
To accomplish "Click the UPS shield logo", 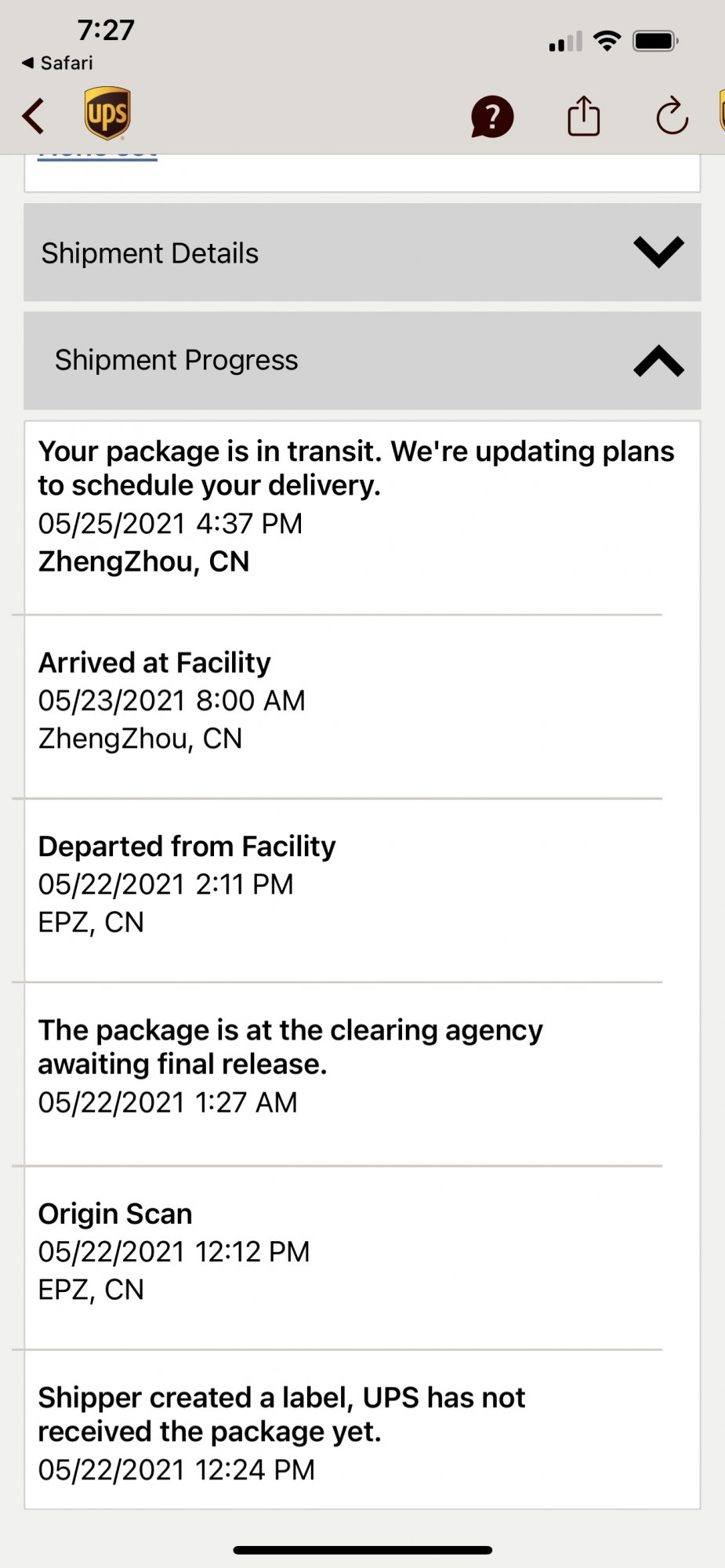I will pos(107,114).
